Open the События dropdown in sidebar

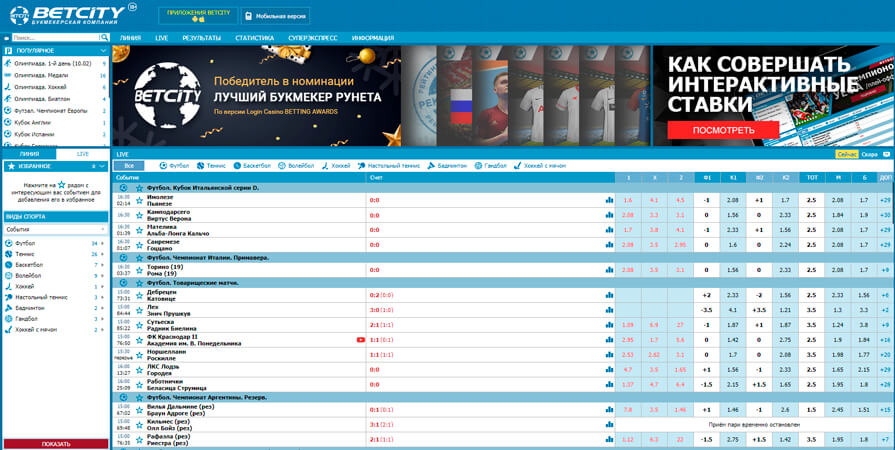[55, 229]
